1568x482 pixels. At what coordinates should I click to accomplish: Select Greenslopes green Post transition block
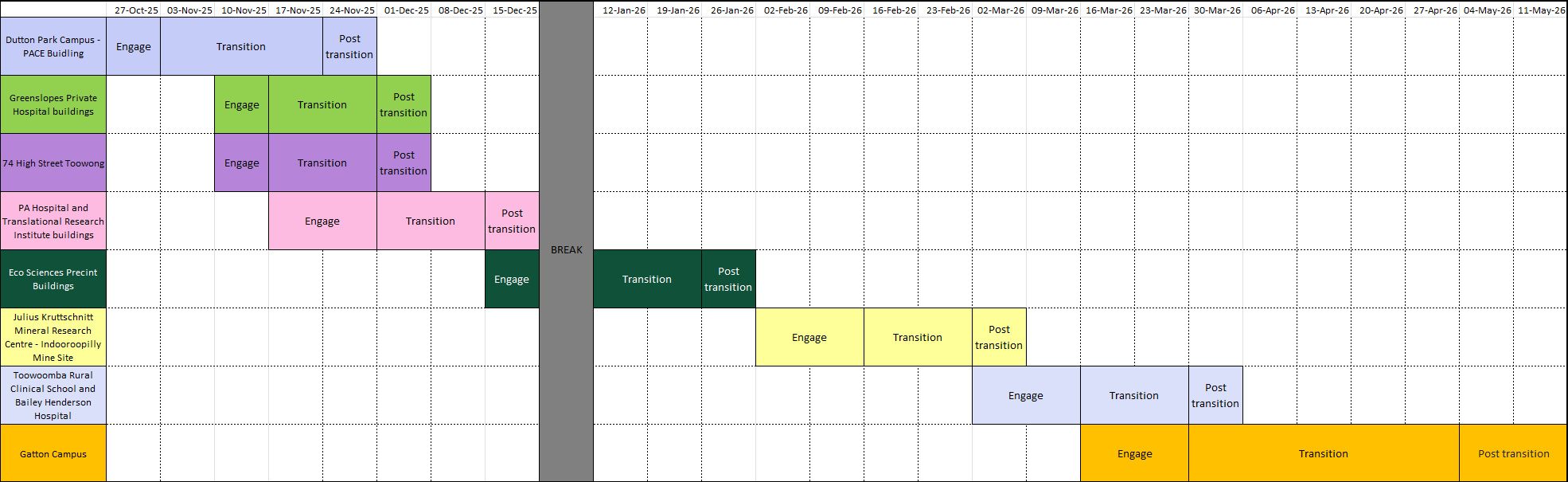click(404, 104)
